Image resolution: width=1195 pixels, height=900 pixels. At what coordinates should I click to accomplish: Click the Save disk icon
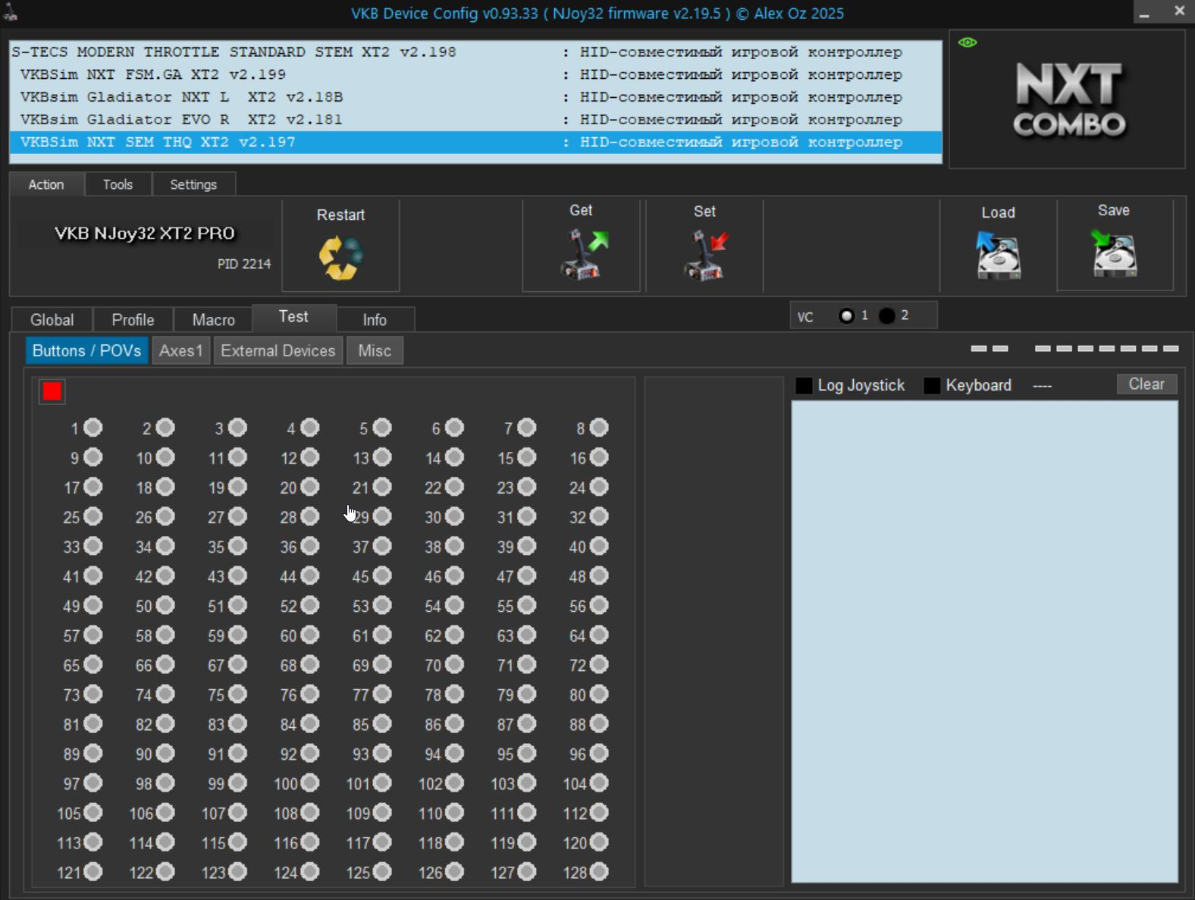[x=1114, y=253]
